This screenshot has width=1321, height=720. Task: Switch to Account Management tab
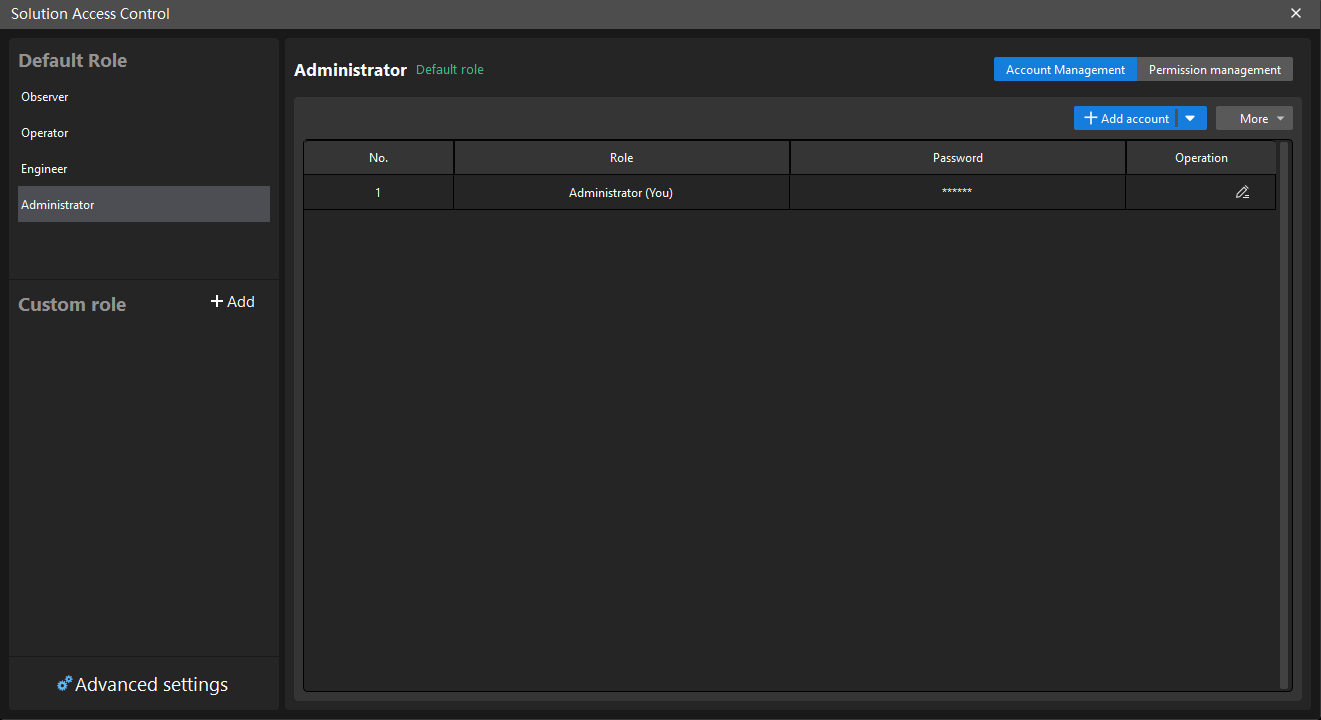point(1065,69)
